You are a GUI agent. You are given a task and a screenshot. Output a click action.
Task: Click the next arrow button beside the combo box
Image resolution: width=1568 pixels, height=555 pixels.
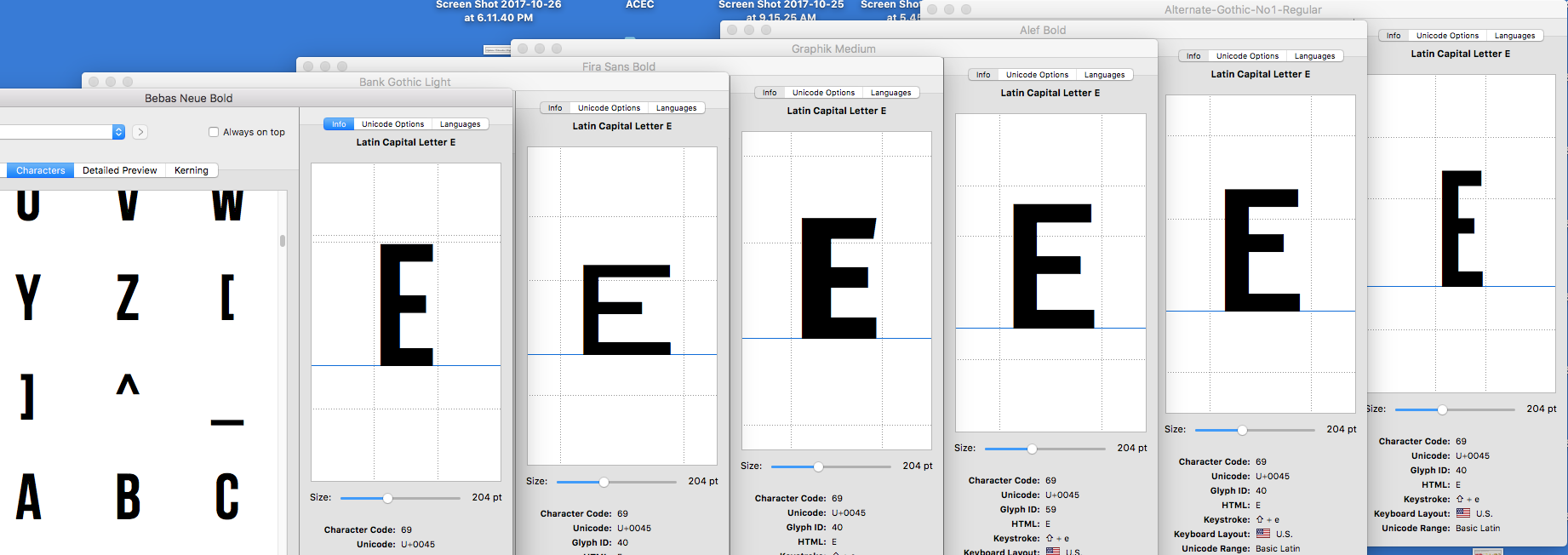(x=140, y=132)
